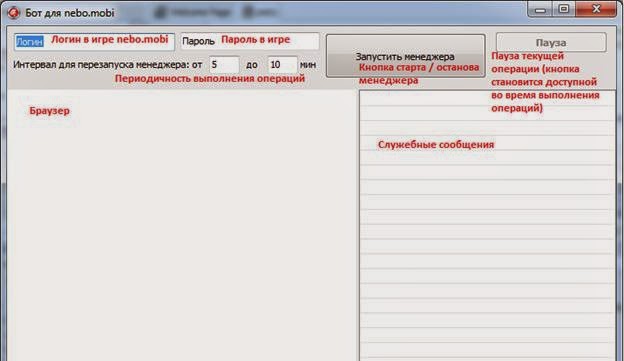Click the window title 'Бот для nebo.mobi'

(70, 13)
